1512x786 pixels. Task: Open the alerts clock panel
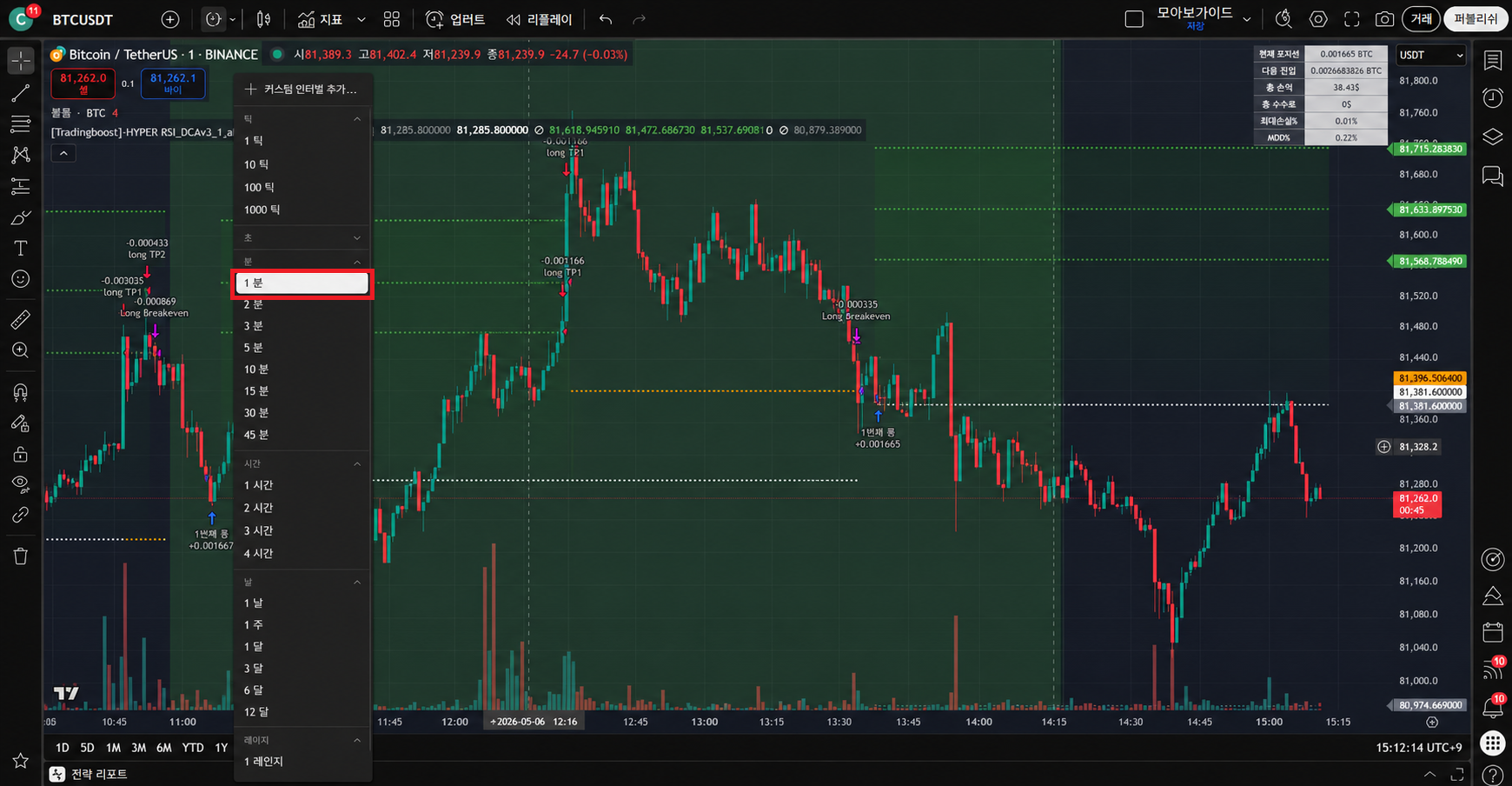pyautogui.click(x=1493, y=98)
